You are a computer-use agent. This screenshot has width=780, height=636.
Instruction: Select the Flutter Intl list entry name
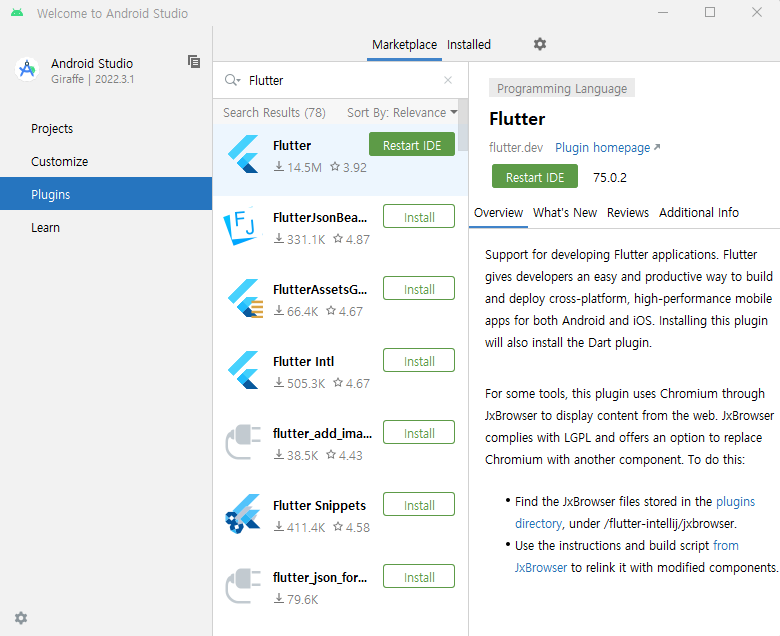[x=303, y=362]
